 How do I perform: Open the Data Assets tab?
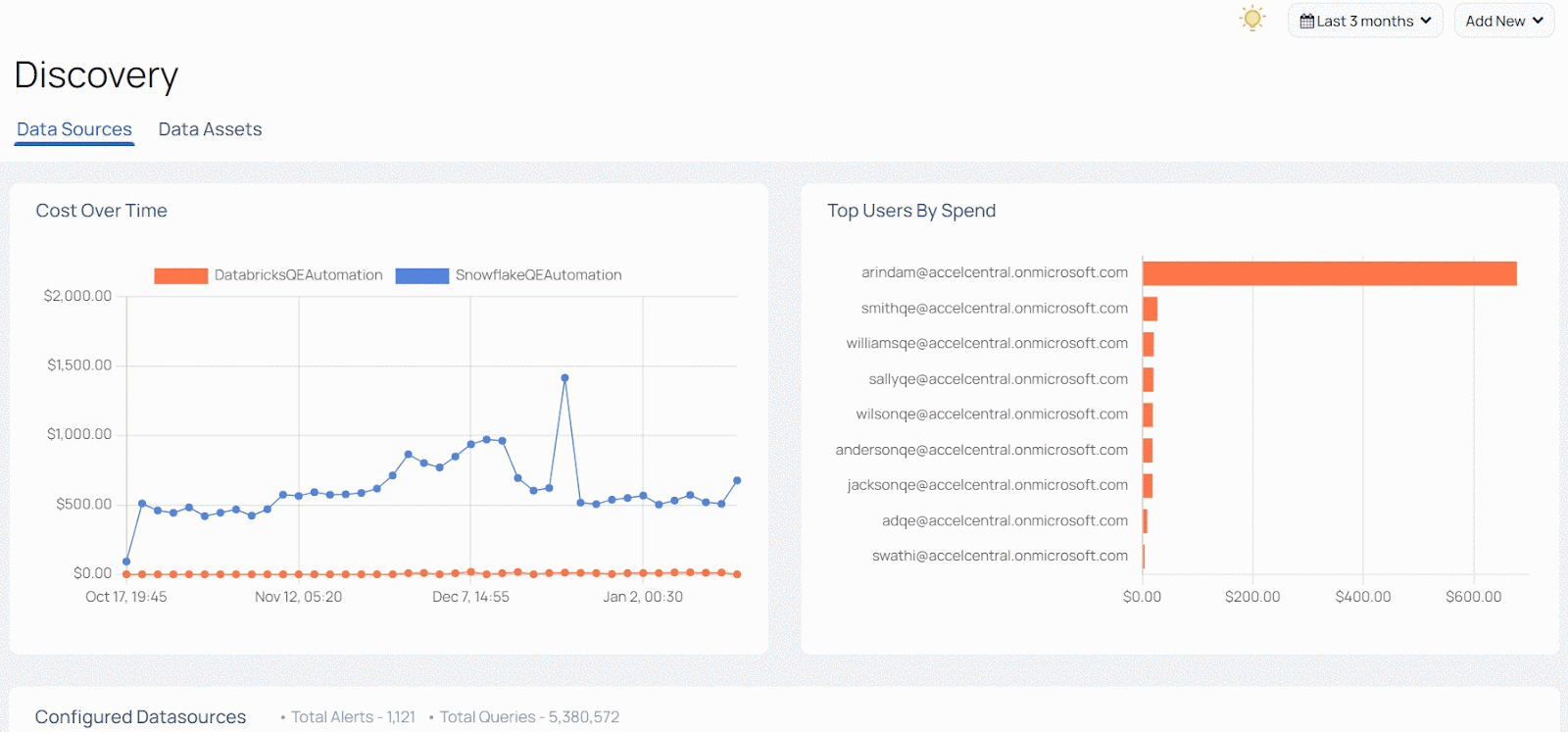pyautogui.click(x=210, y=129)
